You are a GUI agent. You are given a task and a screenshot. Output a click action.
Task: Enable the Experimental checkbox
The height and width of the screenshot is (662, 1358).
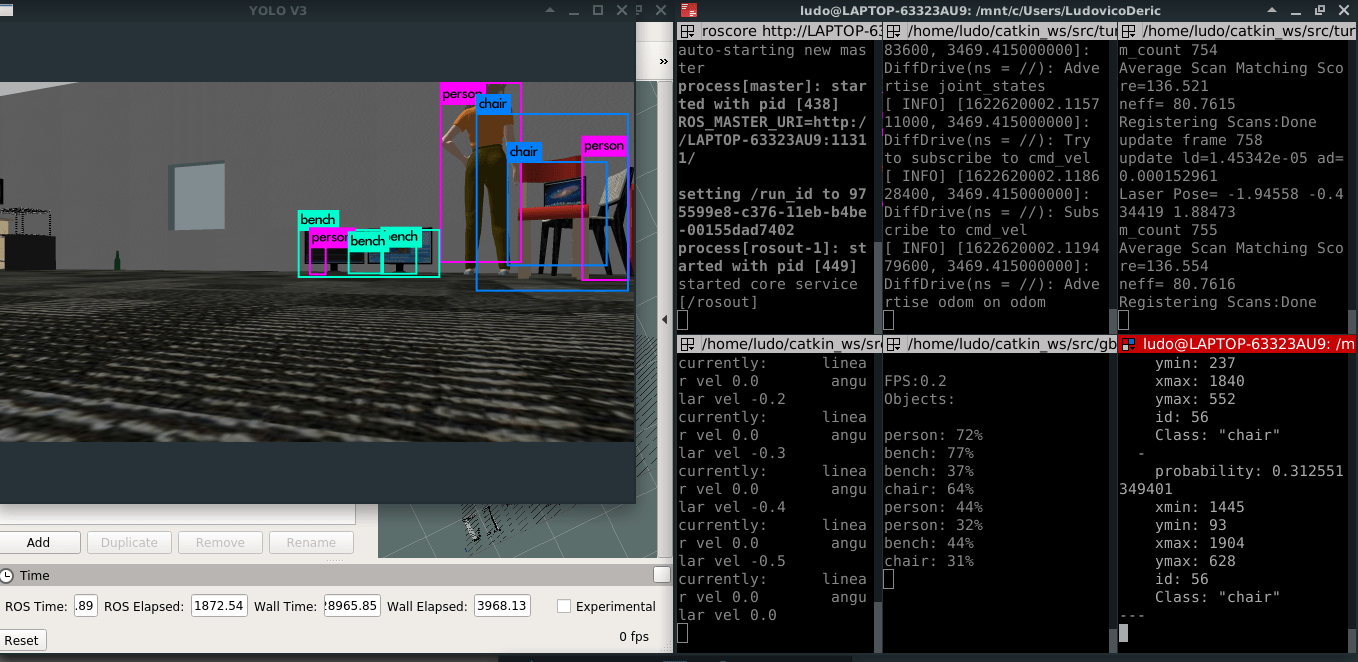564,606
